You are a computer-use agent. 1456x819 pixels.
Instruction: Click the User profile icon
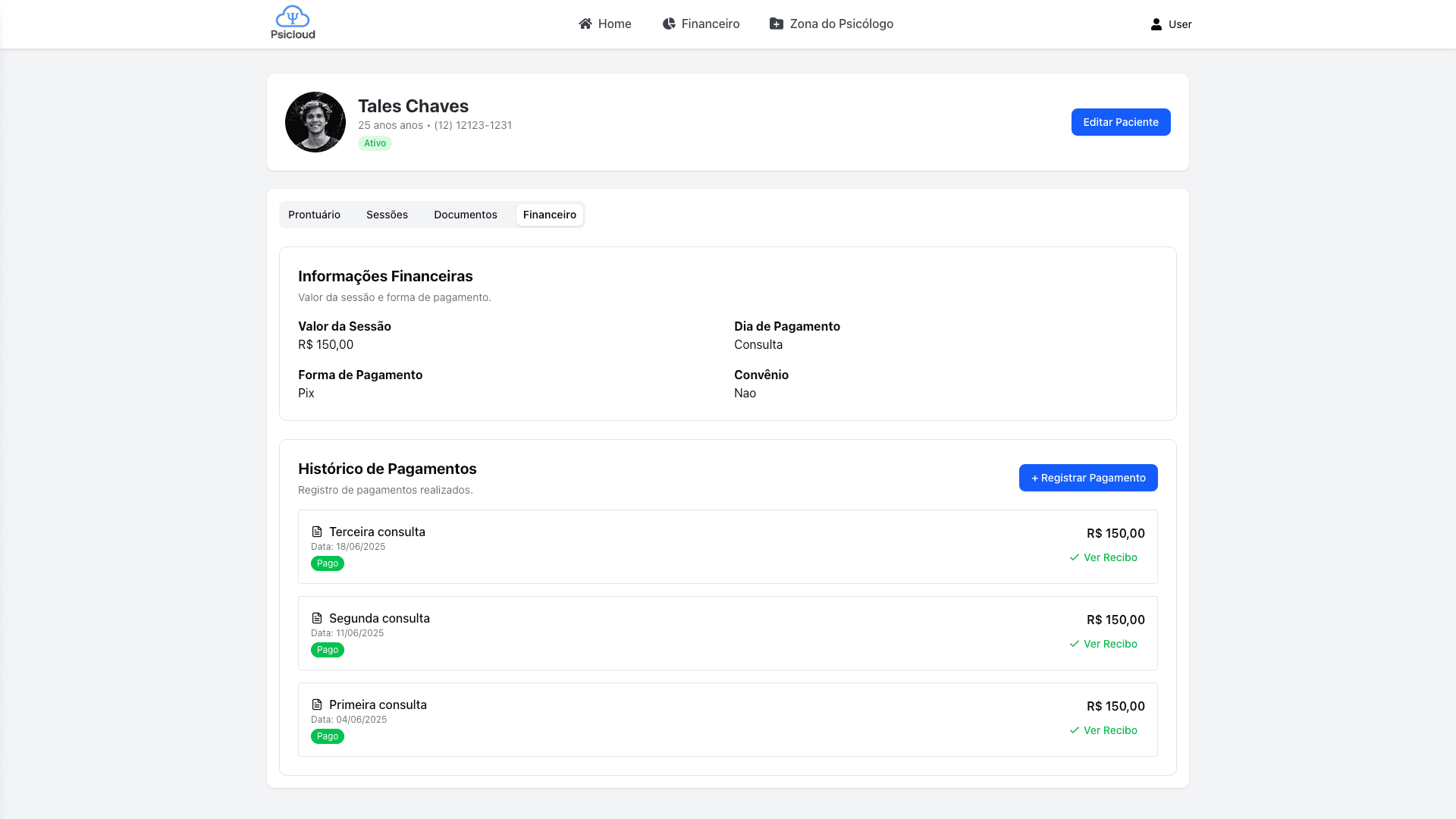(x=1156, y=24)
